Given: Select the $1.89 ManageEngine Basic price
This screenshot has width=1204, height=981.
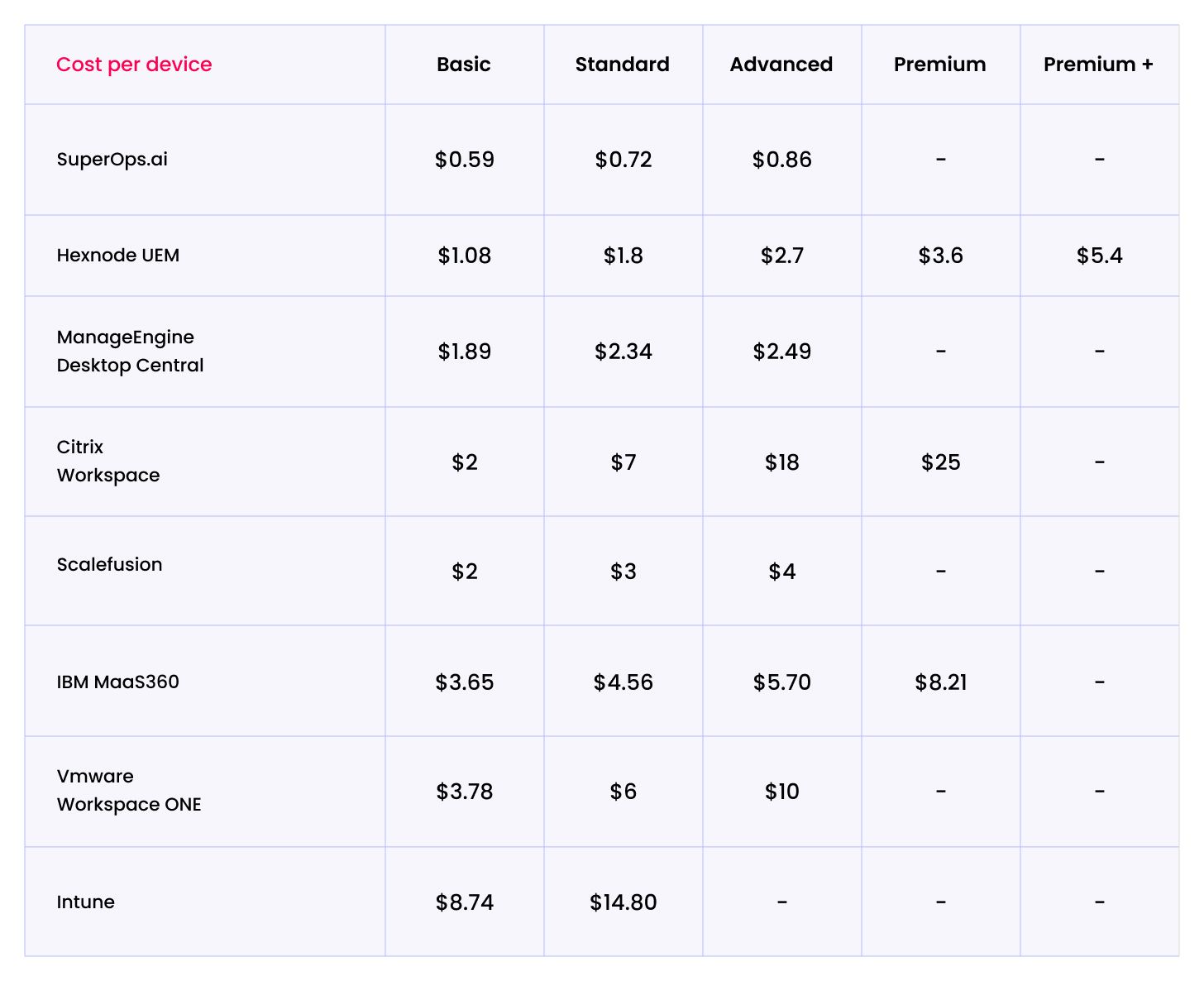Looking at the screenshot, I should point(465,352).
